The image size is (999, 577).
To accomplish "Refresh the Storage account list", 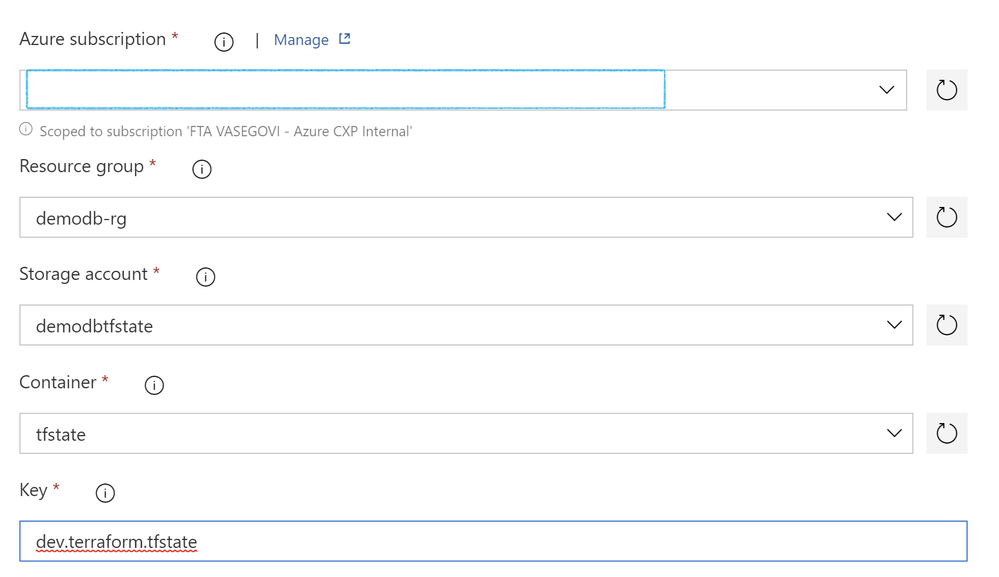I will [x=947, y=325].
